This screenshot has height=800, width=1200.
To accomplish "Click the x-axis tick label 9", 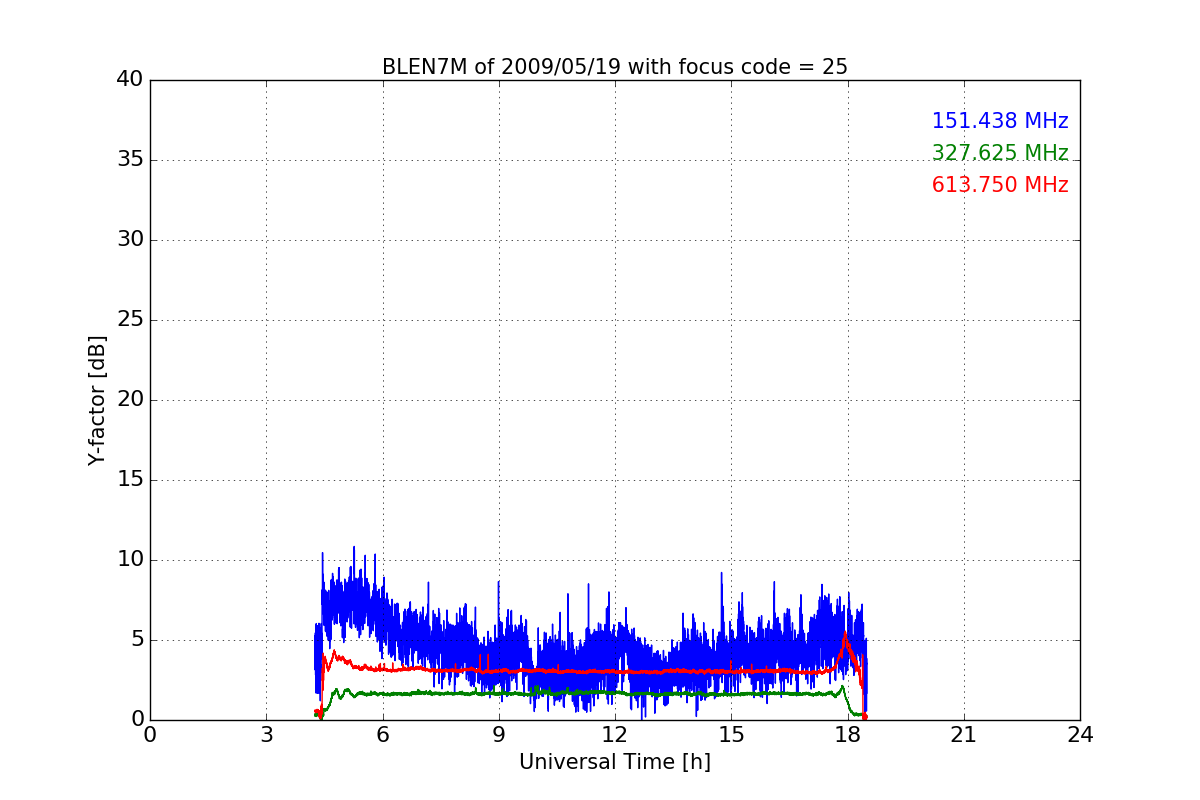I will (499, 735).
